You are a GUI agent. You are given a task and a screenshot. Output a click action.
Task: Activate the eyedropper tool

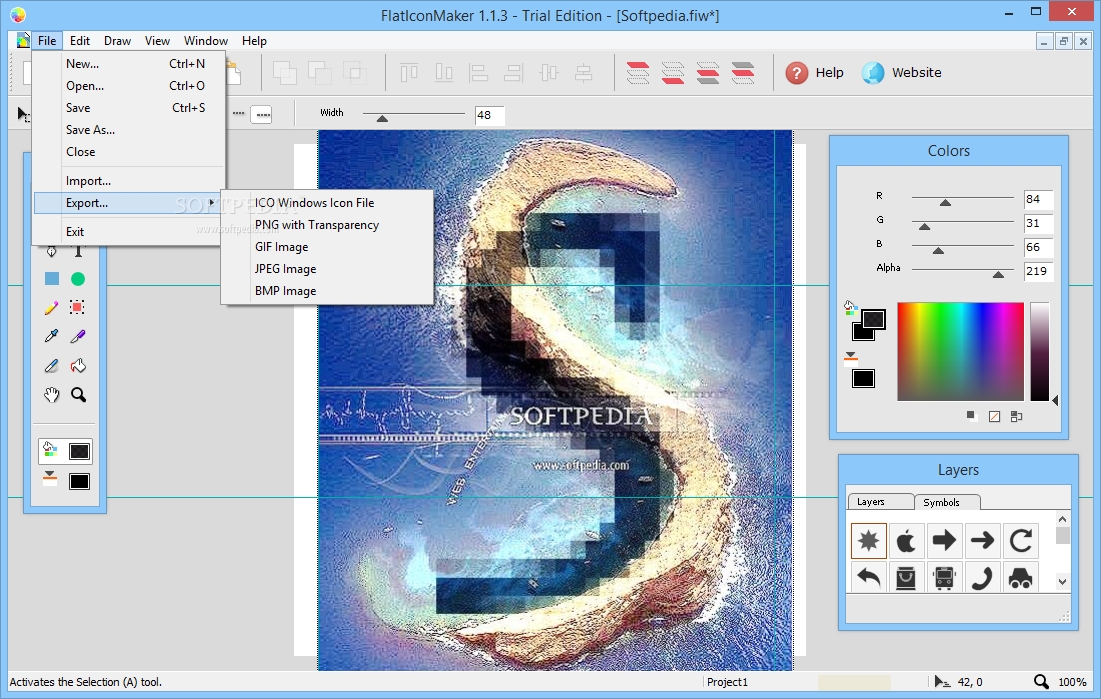tap(51, 336)
